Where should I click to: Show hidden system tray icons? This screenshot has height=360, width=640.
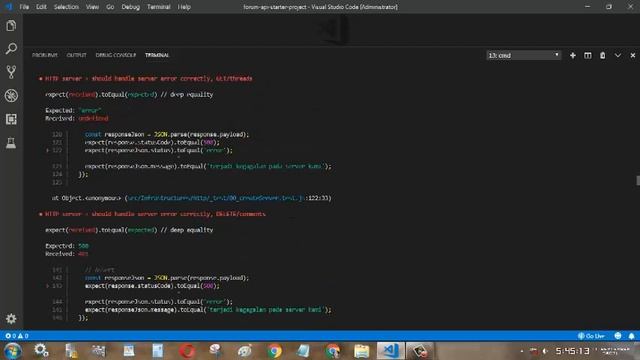coord(522,351)
